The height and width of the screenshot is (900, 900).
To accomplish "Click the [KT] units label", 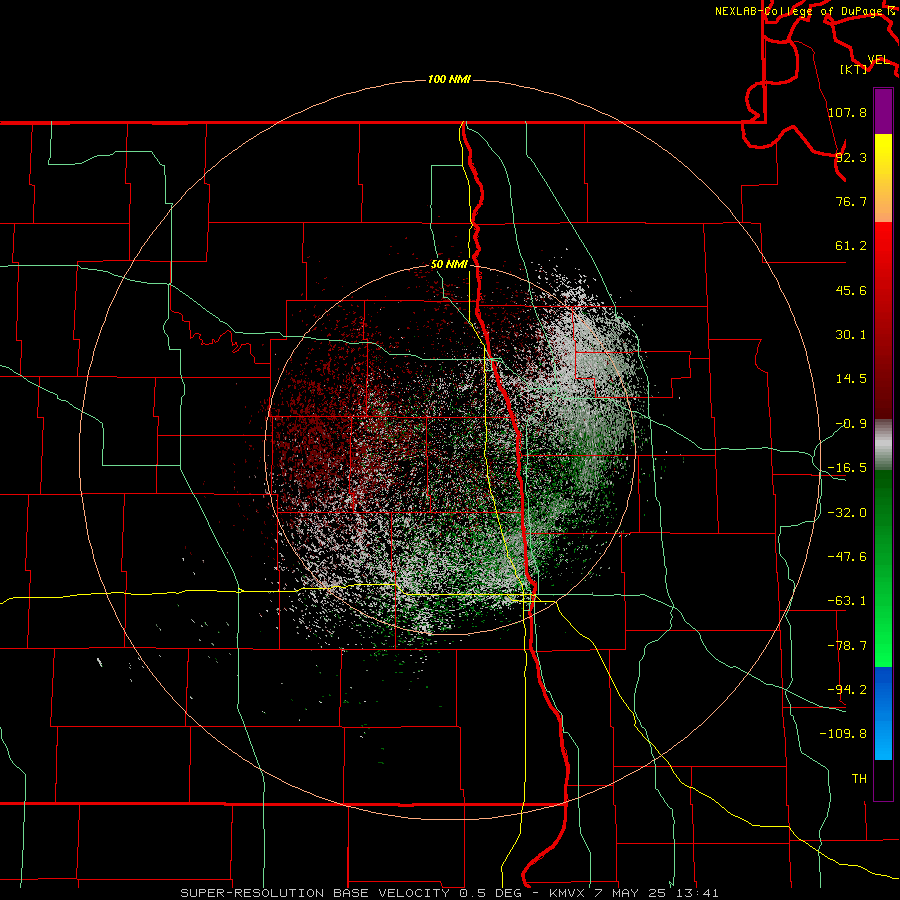I will [x=853, y=69].
